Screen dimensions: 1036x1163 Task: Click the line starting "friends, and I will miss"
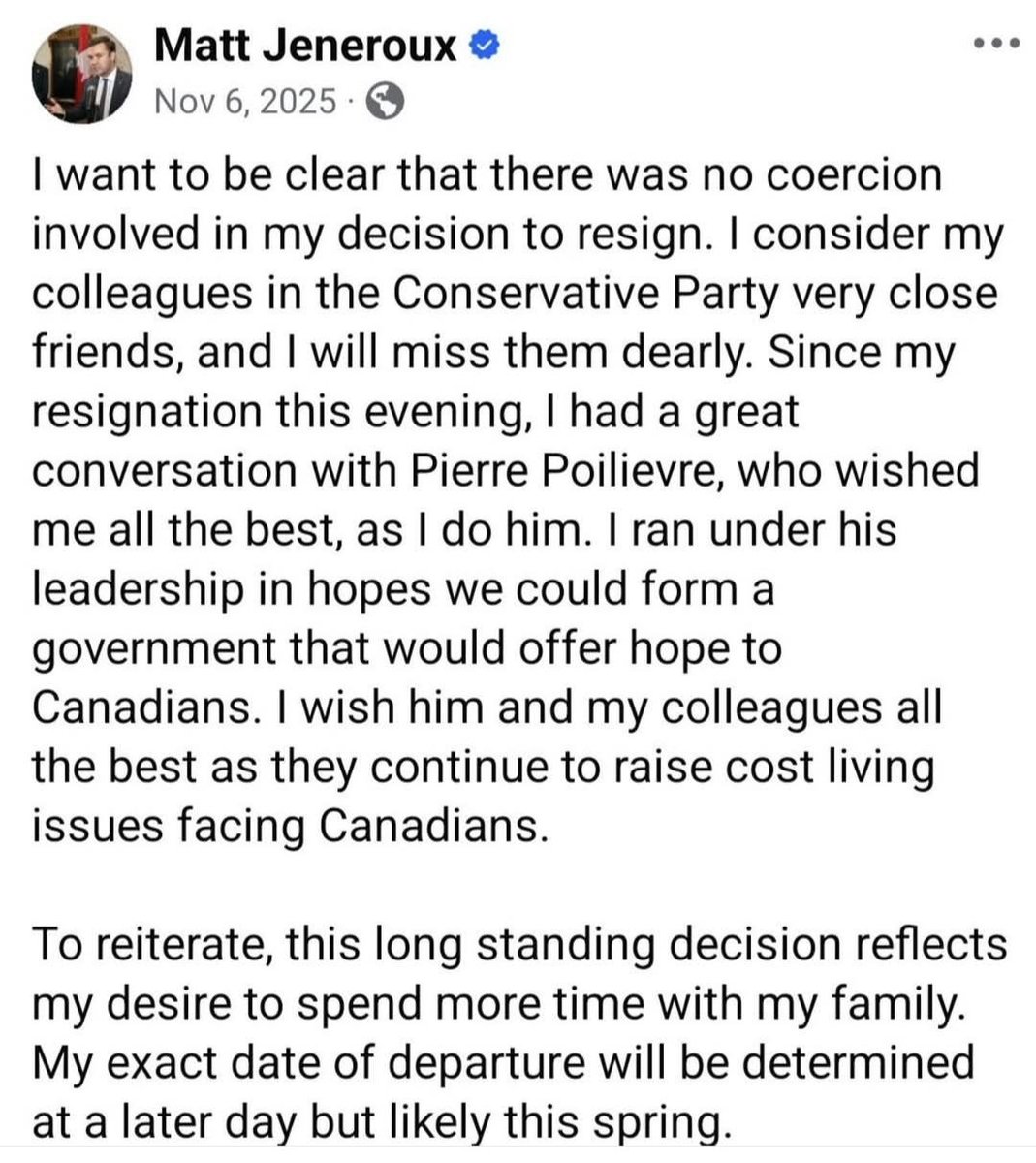493,353
